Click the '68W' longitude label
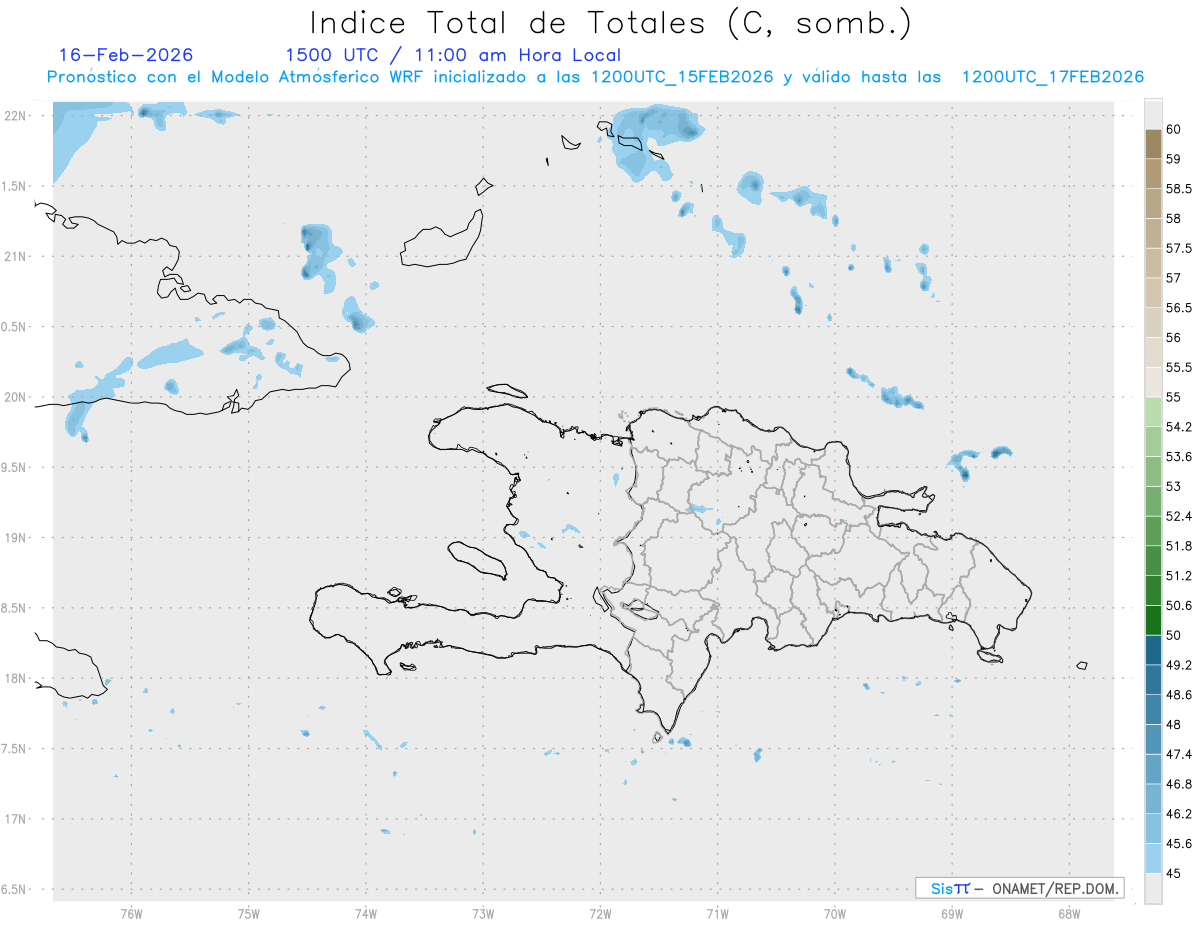1200x927 pixels. pyautogui.click(x=1069, y=914)
